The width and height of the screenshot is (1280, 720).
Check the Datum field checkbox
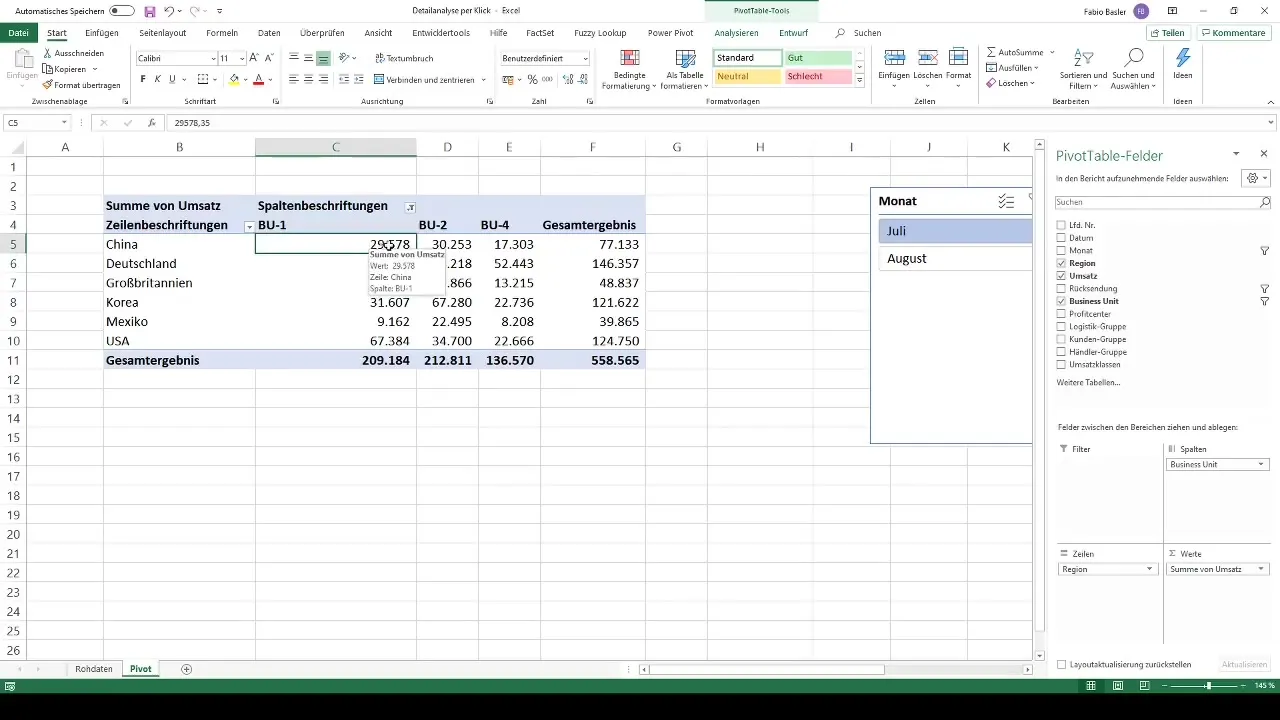click(x=1061, y=238)
